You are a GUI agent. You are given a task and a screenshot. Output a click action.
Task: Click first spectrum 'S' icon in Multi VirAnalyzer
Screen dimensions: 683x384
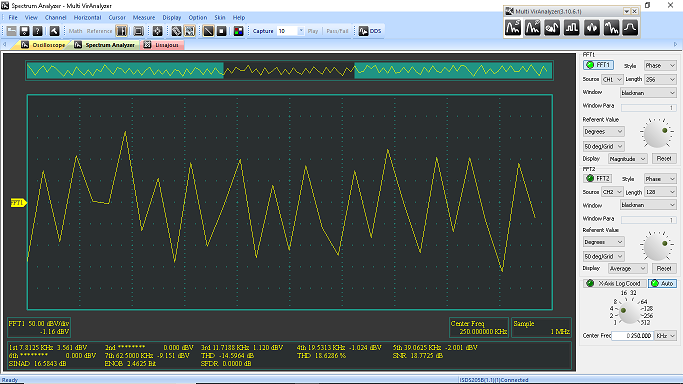[513, 28]
